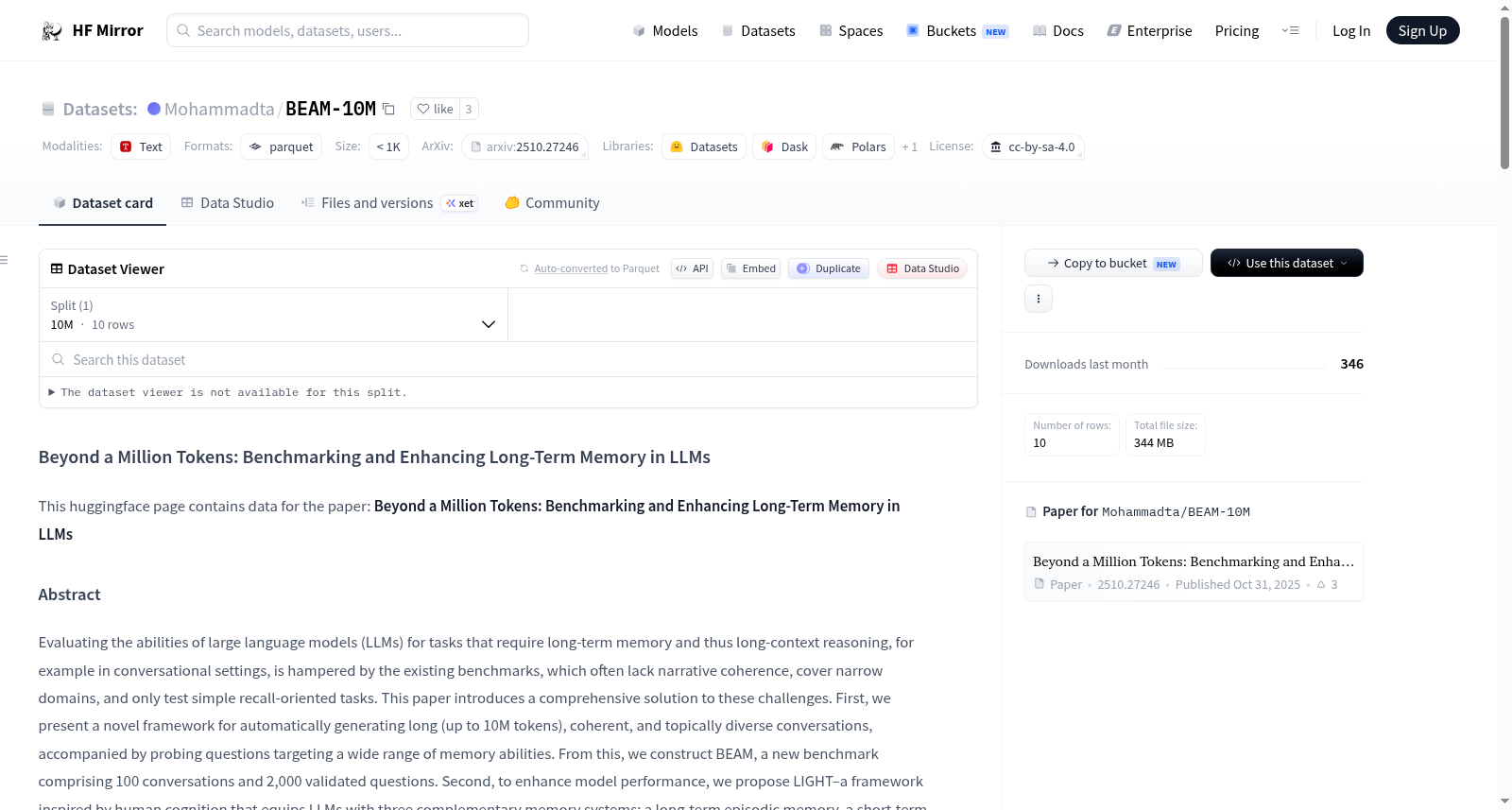This screenshot has width=1512, height=810.
Task: Click the xet badge
Action: [460, 203]
